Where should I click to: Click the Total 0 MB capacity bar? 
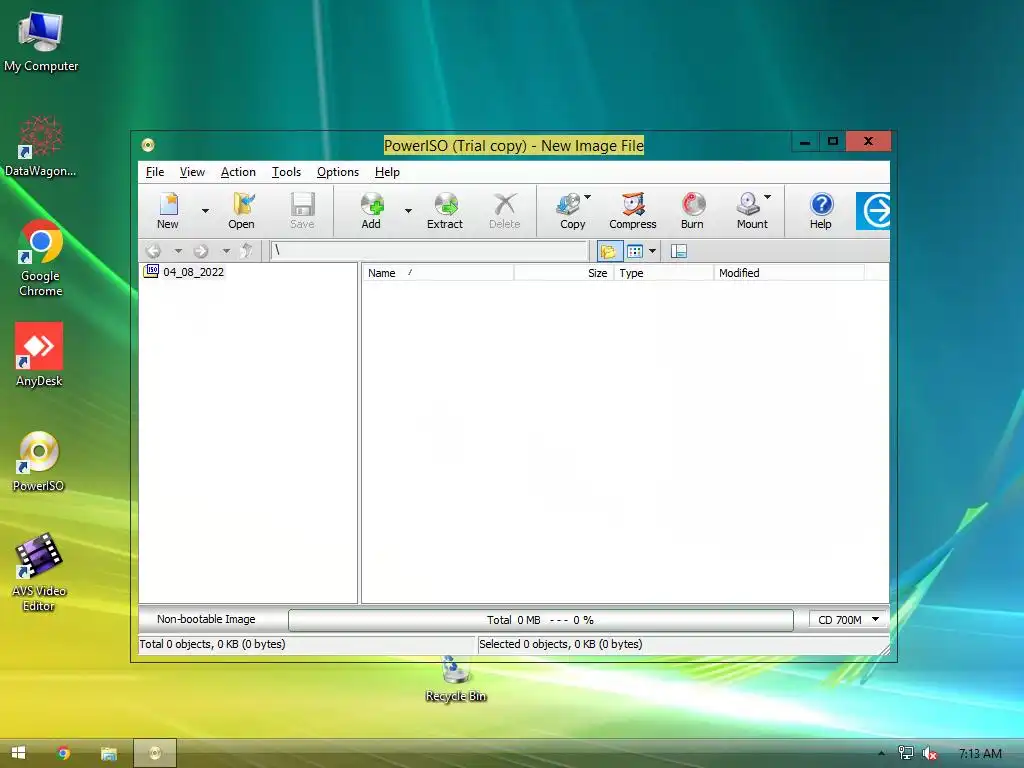(541, 620)
